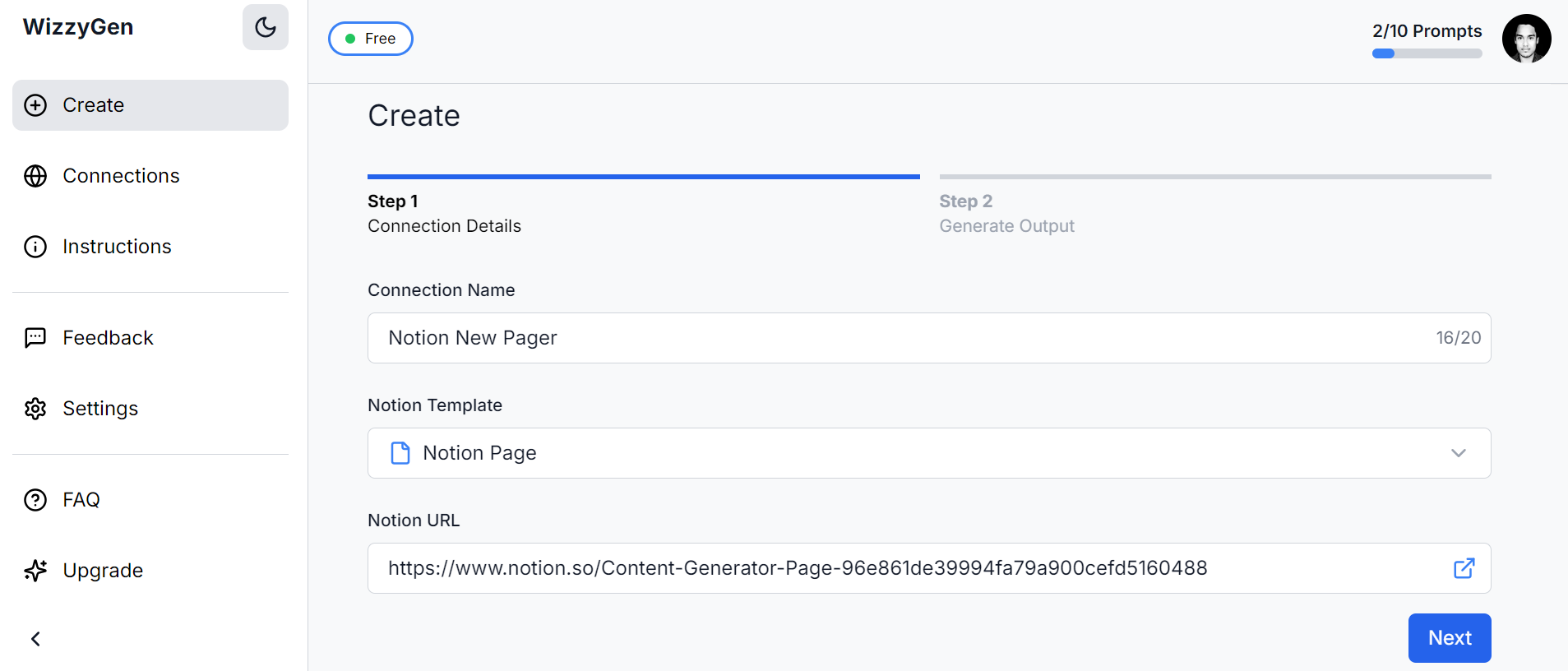The image size is (1568, 671).
Task: Collapse the sidebar with the left chevron
Action: click(x=35, y=639)
